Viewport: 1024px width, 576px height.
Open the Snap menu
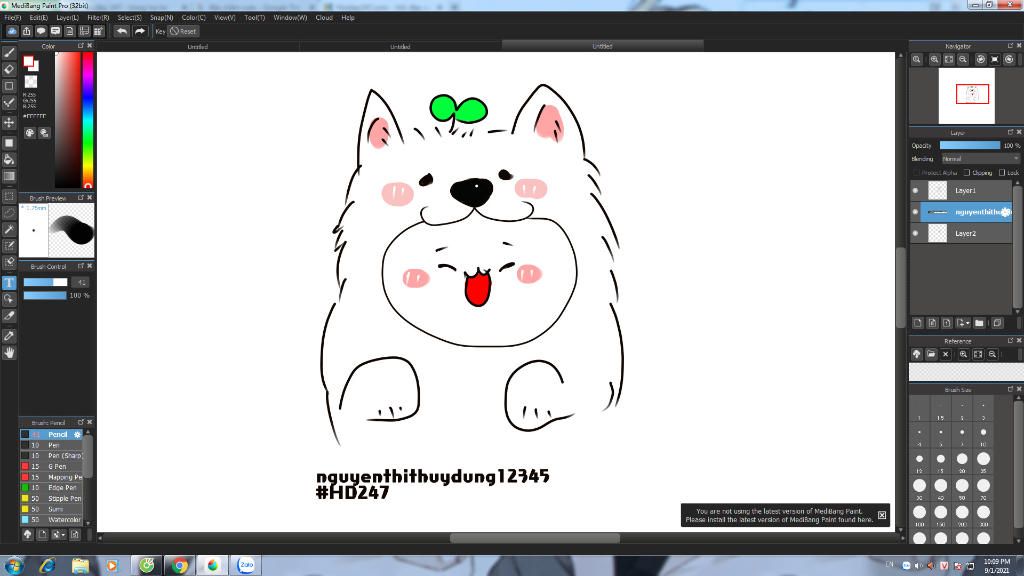pos(161,18)
